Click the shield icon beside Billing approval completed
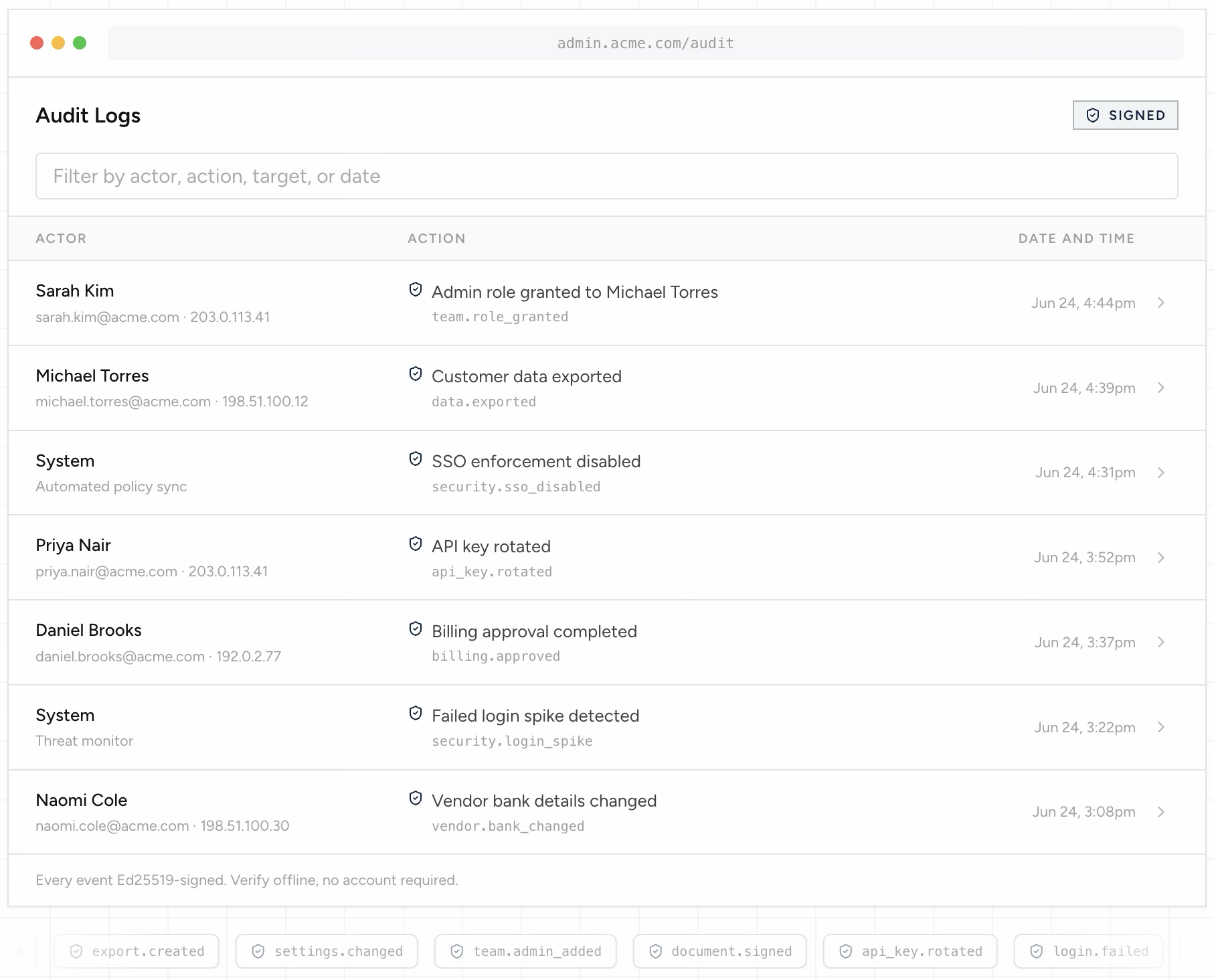 (x=416, y=629)
